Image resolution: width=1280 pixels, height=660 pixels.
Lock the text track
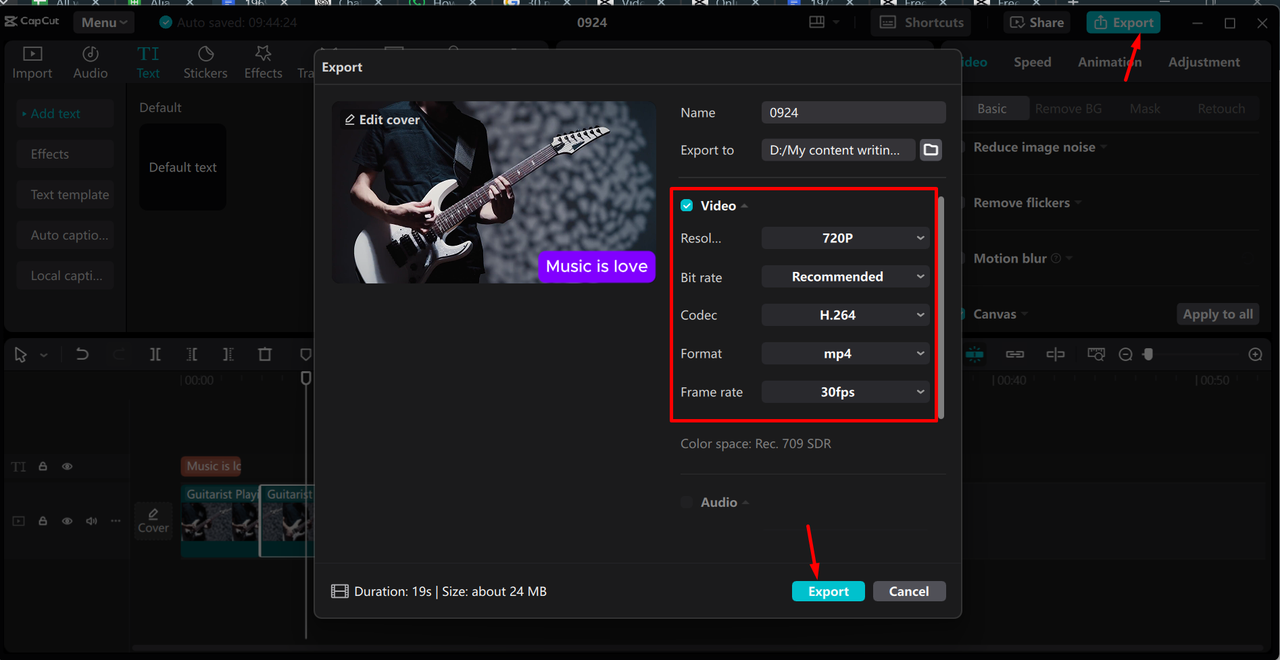pyautogui.click(x=43, y=466)
